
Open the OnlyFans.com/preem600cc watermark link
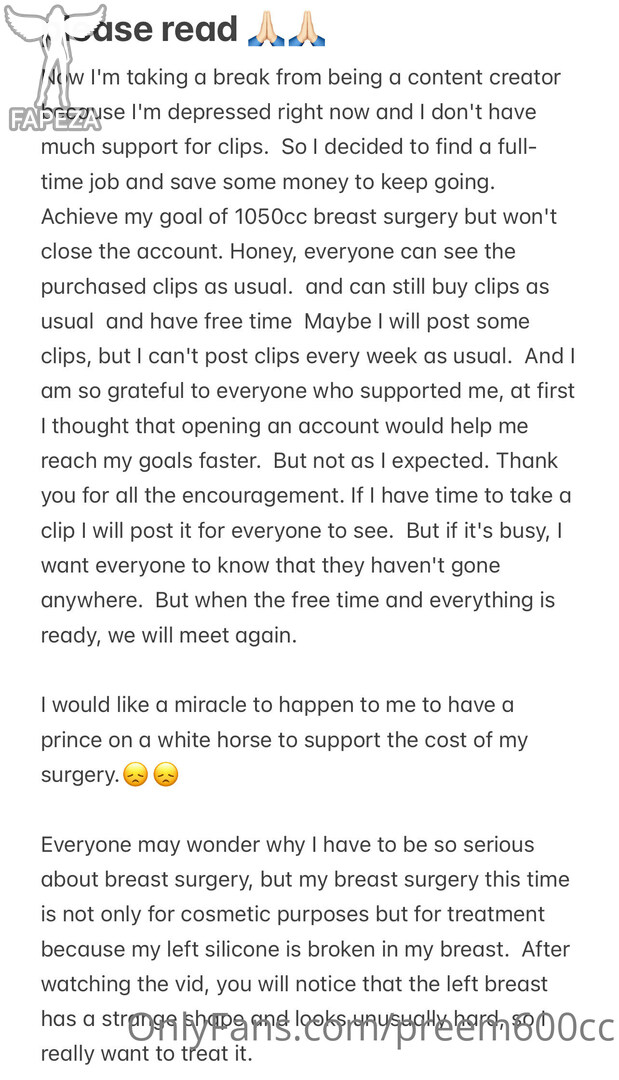372,1027
